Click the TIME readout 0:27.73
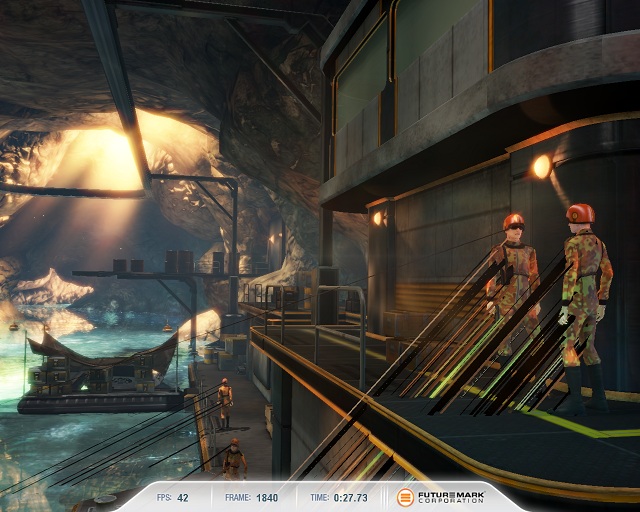Image resolution: width=640 pixels, height=512 pixels. pyautogui.click(x=350, y=498)
